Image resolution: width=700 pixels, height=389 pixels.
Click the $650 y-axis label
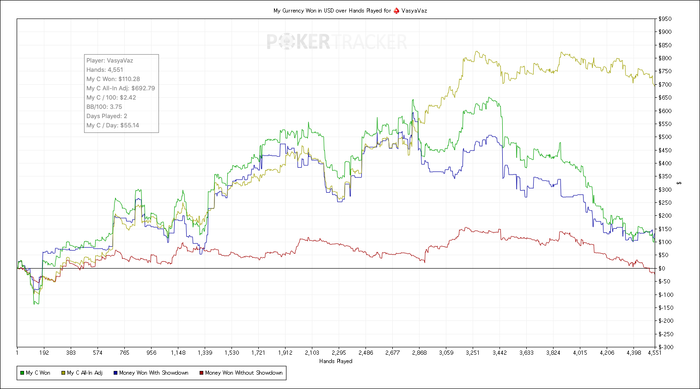point(665,98)
